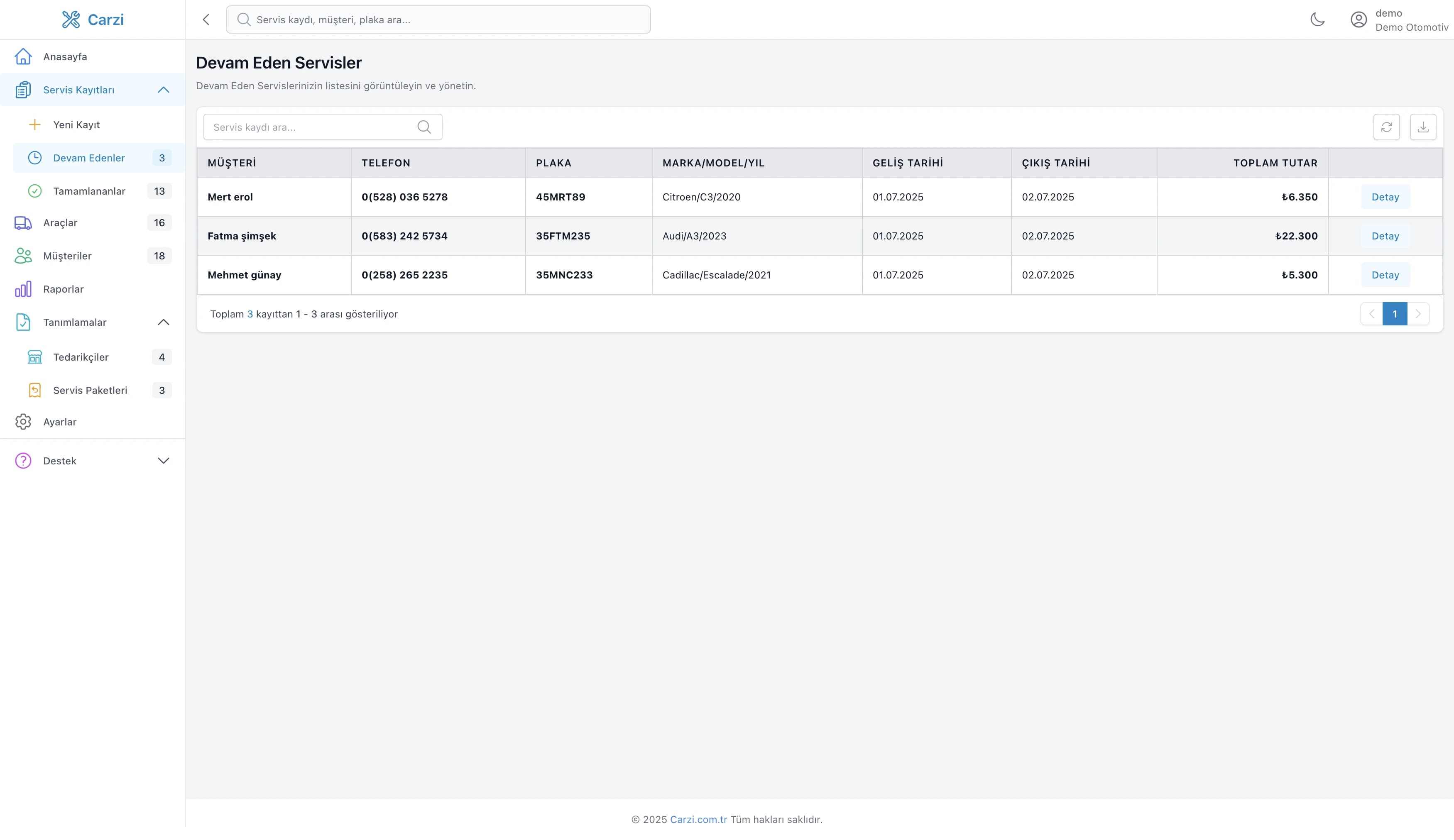Toggle dark mode with the moon icon

tap(1317, 20)
